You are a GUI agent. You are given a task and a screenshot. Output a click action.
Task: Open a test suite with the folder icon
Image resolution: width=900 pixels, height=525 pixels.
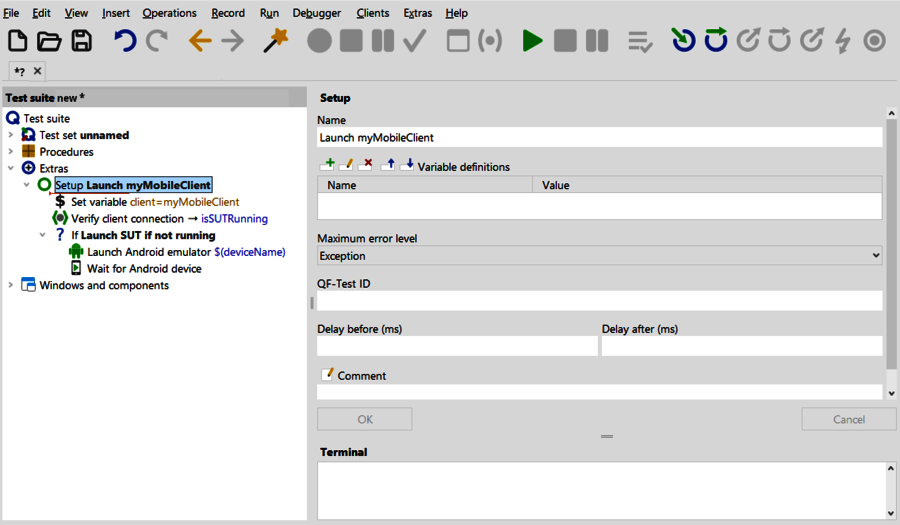tap(49, 41)
